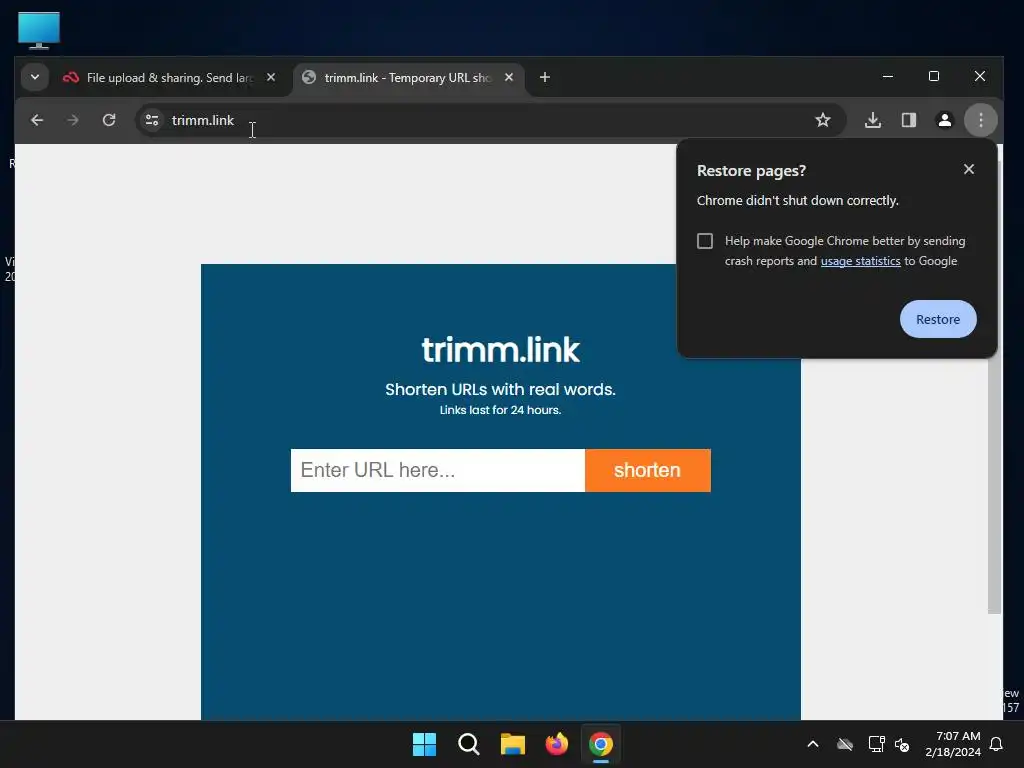Select the This PC desktop icon
Image resolution: width=1024 pixels, height=768 pixels.
click(39, 30)
